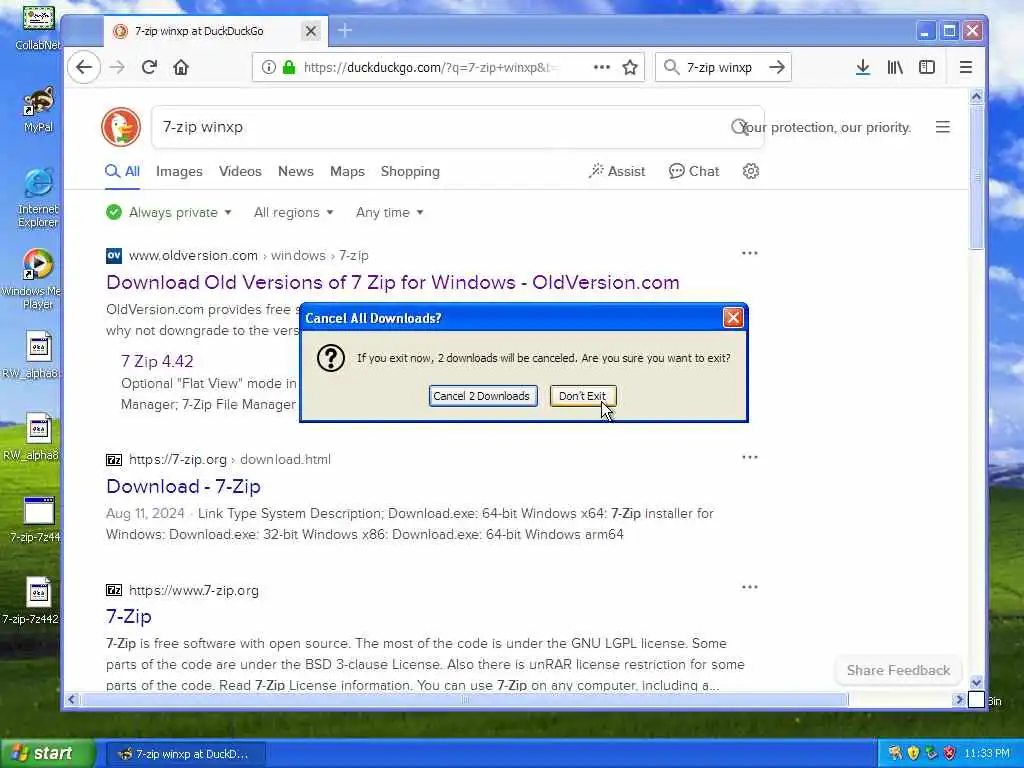
Task: Select the Internet Explorer desktop icon
Action: coord(38,198)
